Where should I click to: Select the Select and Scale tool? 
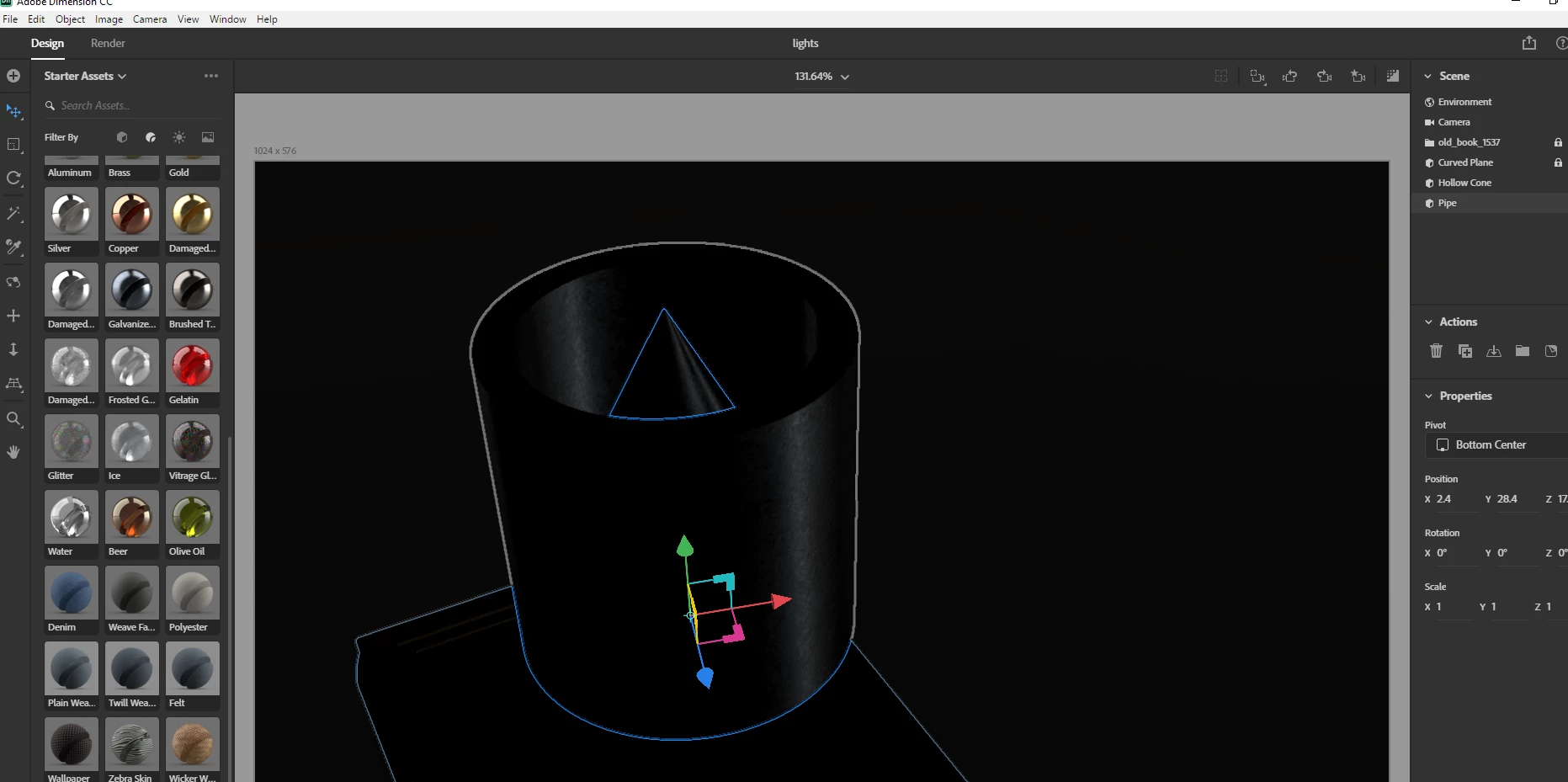pos(13,145)
